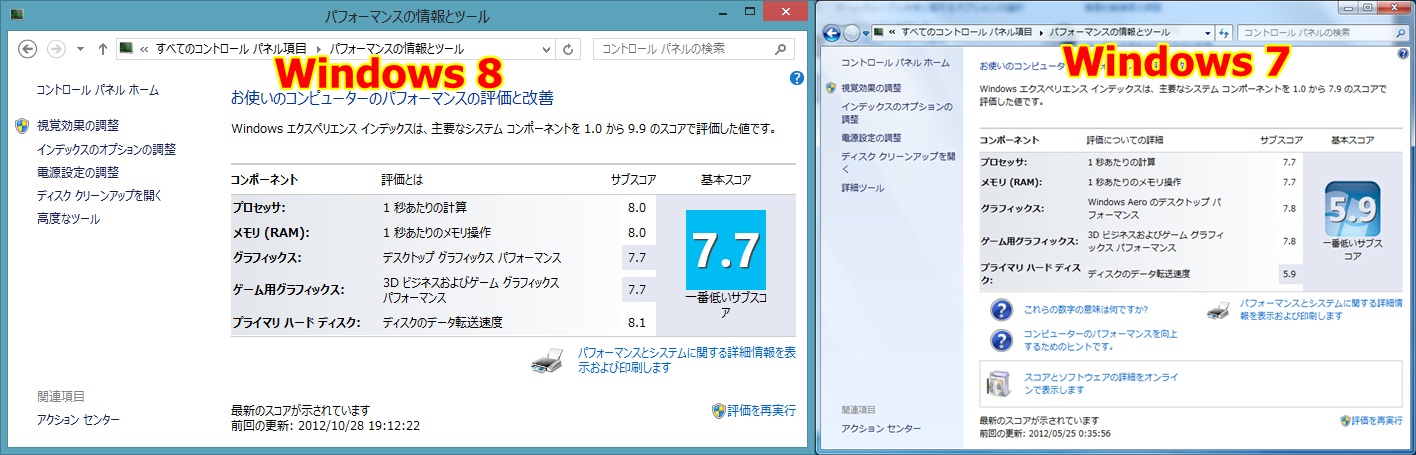The height and width of the screenshot is (455, 1416).
Task: Click question icon beside コンピューターのパフォーマンスを向上
Action: point(1001,340)
